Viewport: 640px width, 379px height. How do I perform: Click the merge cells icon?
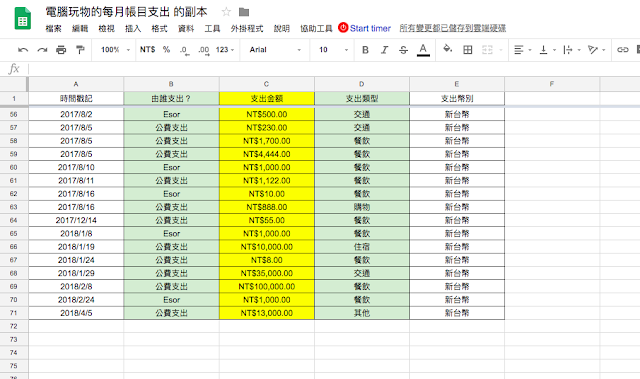487,50
